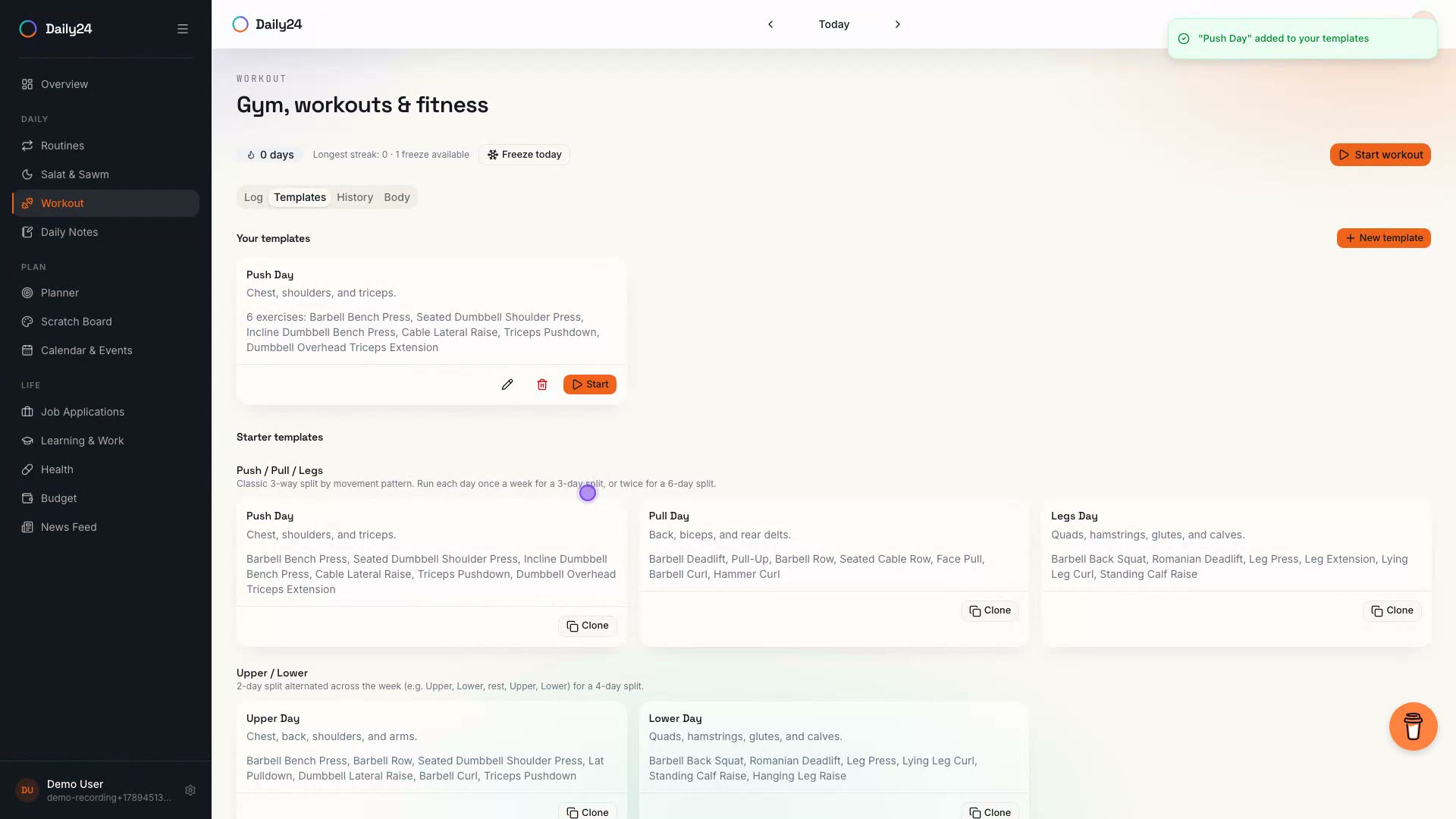1456x819 pixels.
Task: Open Routines page in sidebar
Action: [x=105, y=146]
